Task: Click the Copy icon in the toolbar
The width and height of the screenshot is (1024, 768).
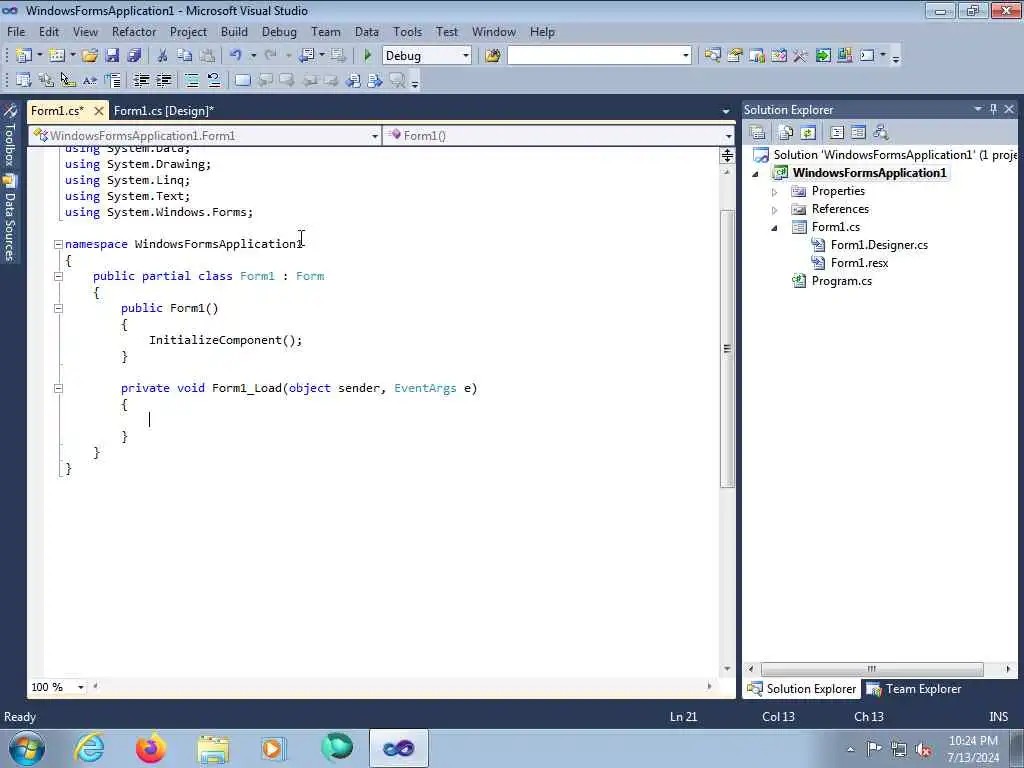Action: [x=185, y=56]
